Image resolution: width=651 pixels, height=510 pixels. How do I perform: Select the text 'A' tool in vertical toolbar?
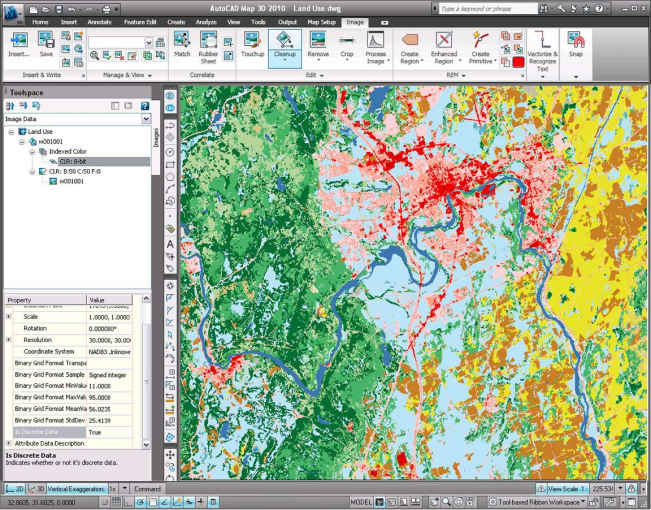pyautogui.click(x=170, y=243)
